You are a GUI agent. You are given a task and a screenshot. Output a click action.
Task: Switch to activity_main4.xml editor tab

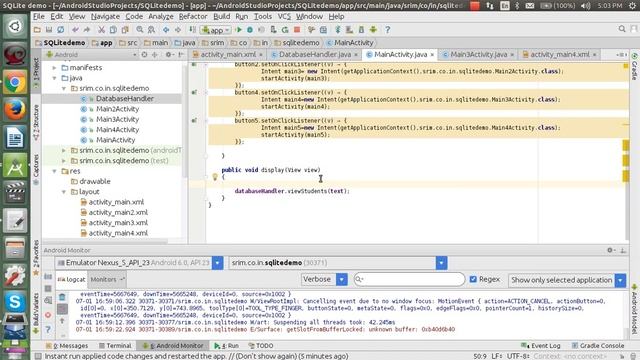tap(560, 54)
